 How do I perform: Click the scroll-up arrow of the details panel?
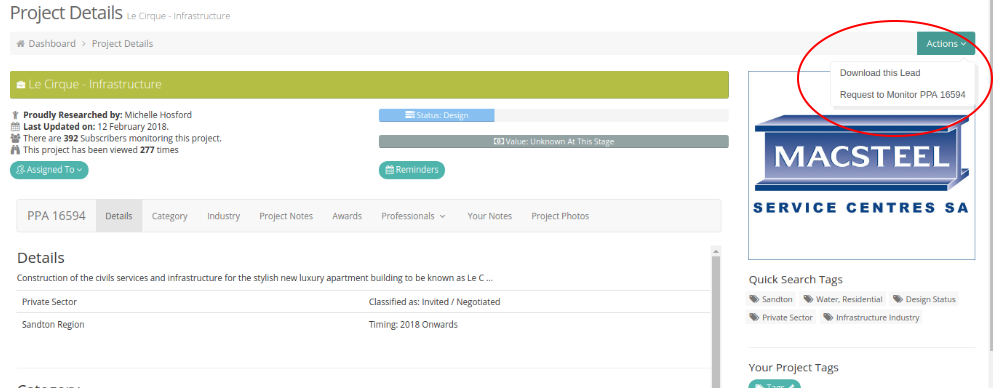[x=716, y=251]
